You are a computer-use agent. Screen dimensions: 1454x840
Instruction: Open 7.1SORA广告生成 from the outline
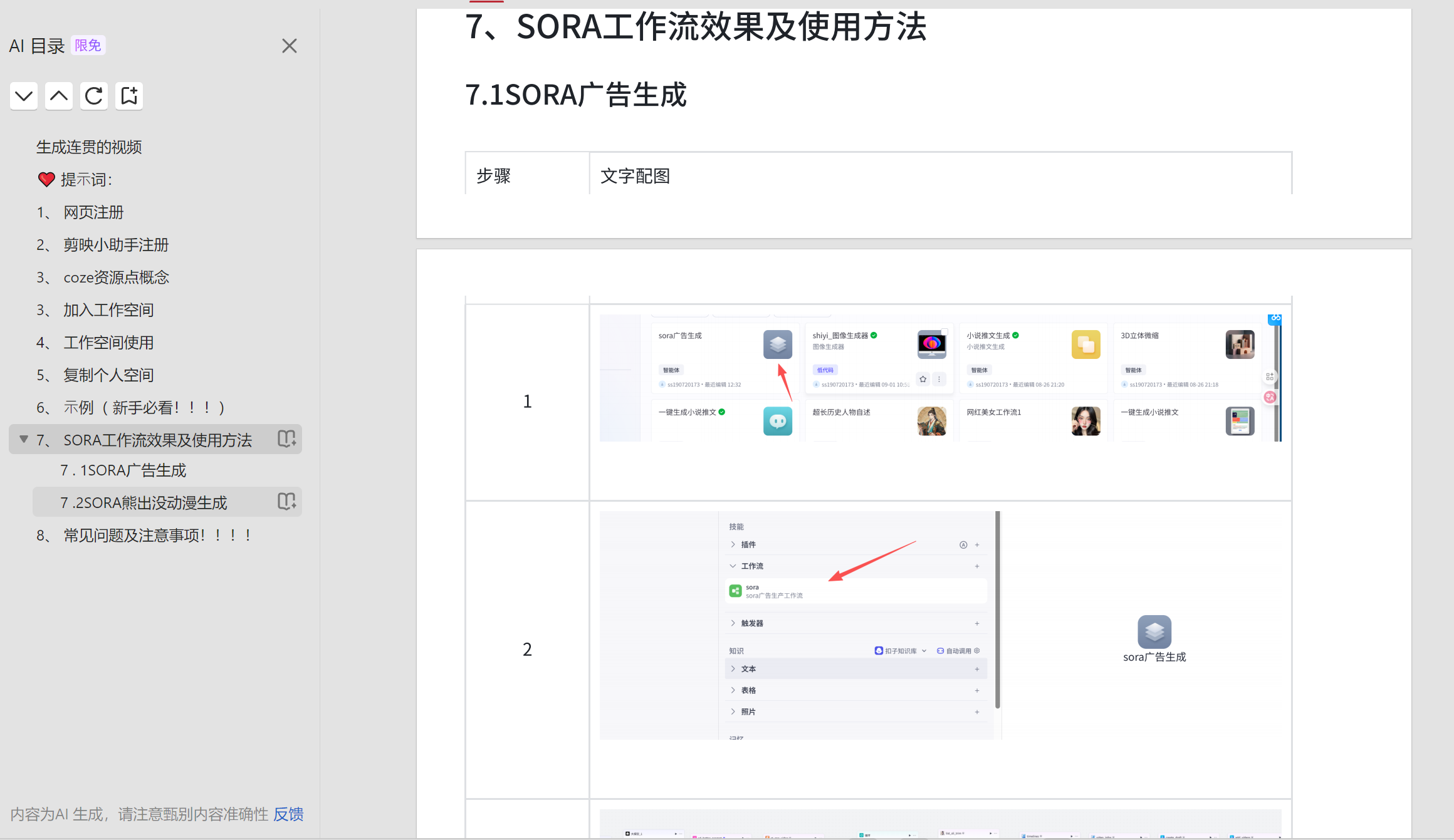(x=123, y=470)
